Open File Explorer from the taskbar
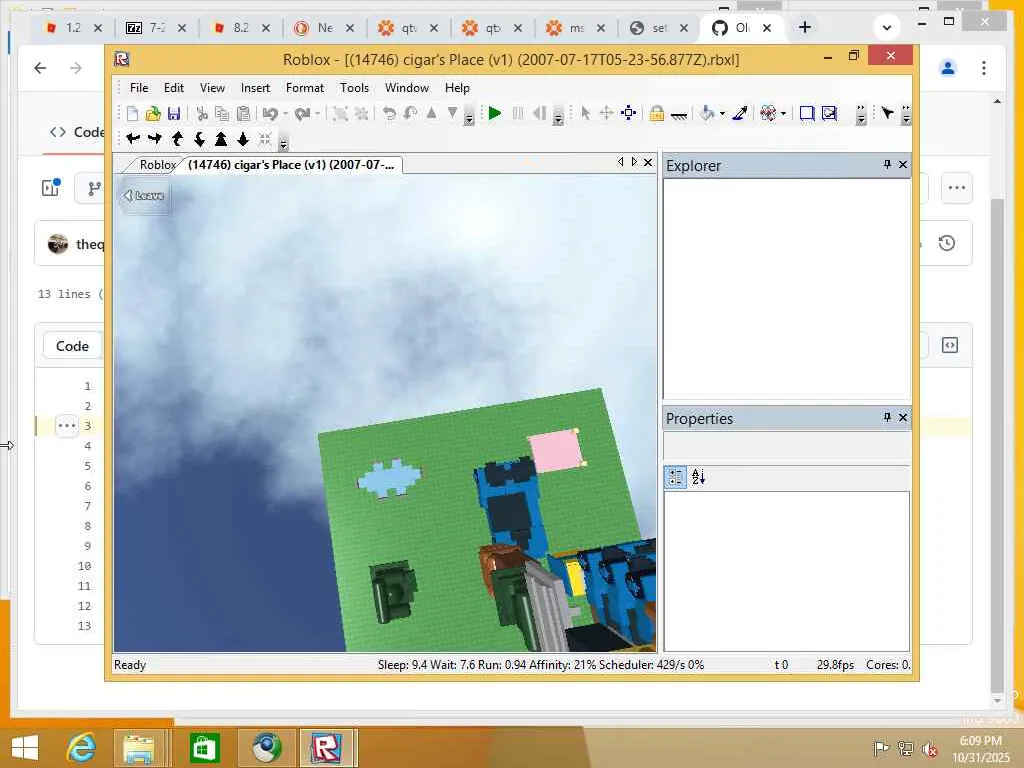 tap(138, 748)
